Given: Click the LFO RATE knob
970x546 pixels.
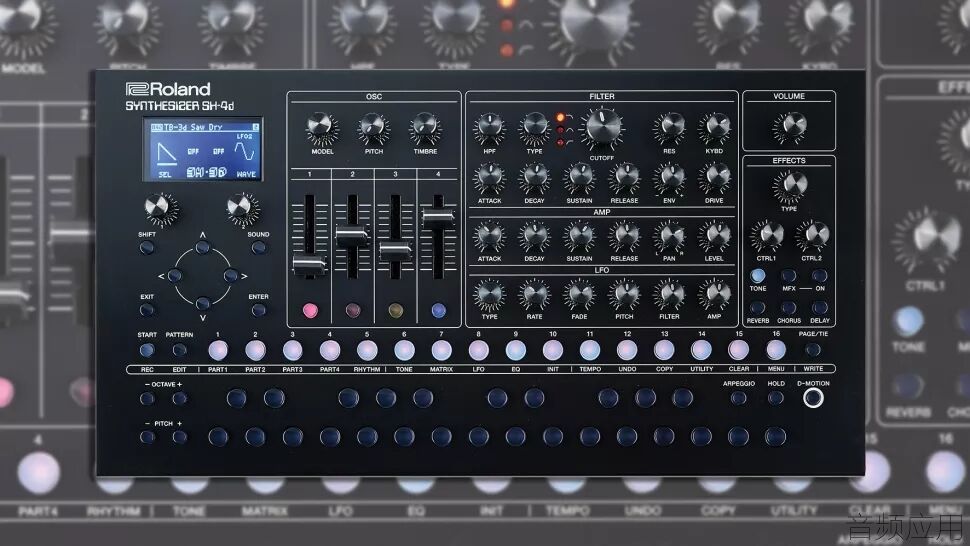Looking at the screenshot, I should point(534,294).
